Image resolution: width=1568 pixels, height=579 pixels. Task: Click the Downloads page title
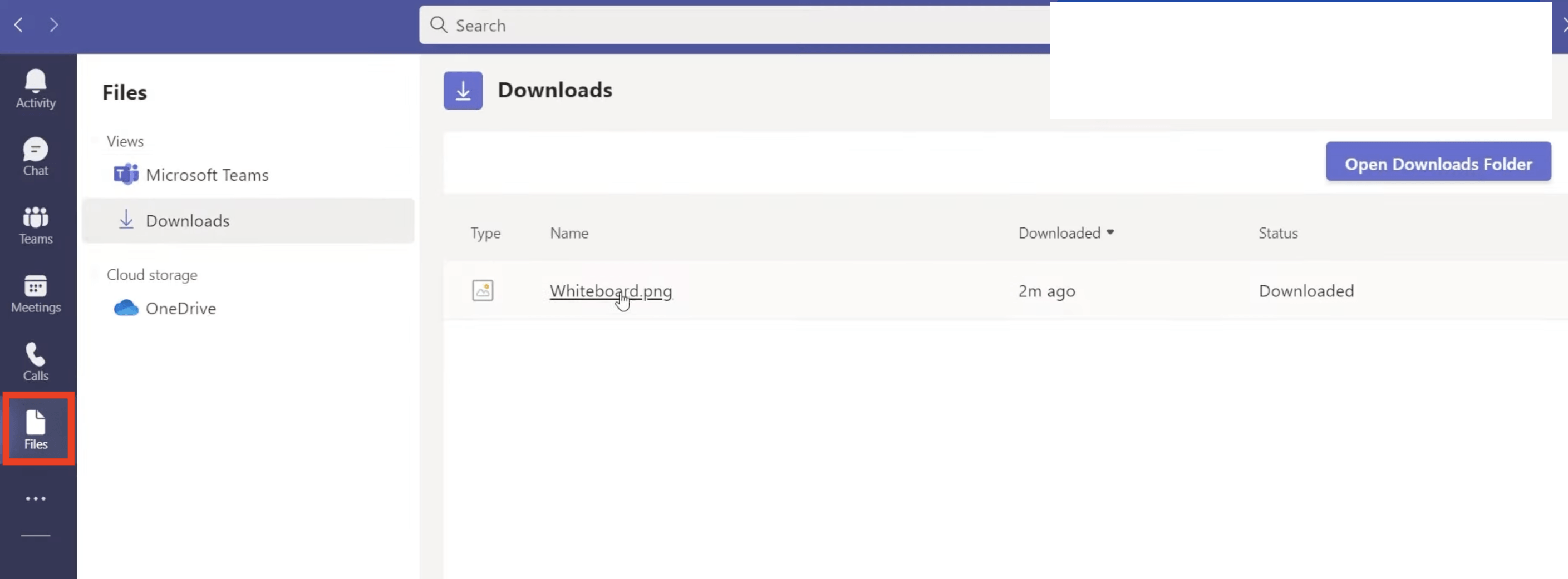point(554,91)
